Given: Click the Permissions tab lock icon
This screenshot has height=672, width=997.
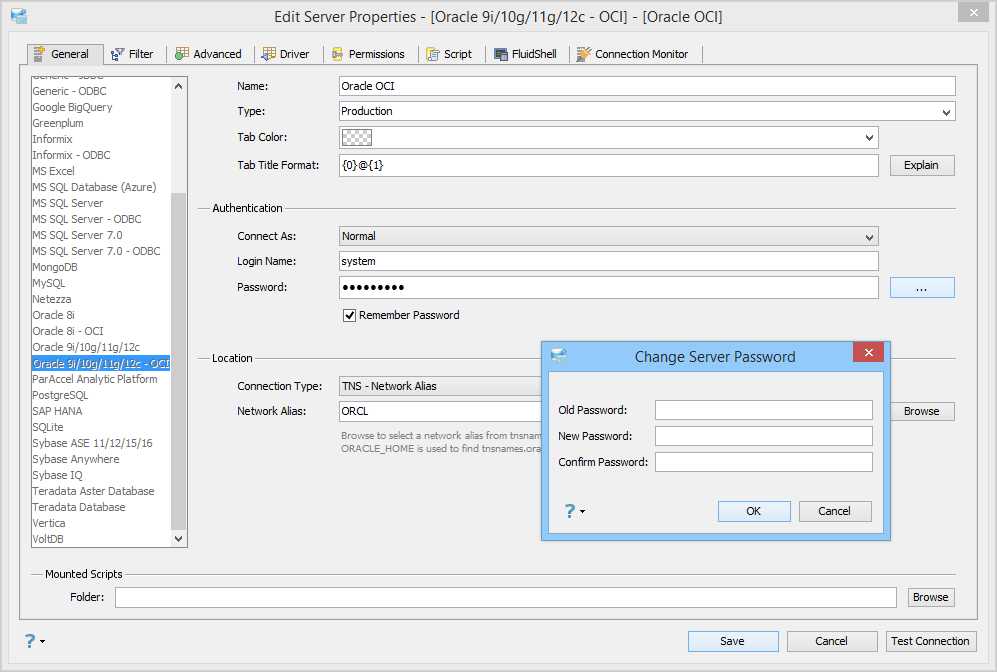Looking at the screenshot, I should coord(338,55).
